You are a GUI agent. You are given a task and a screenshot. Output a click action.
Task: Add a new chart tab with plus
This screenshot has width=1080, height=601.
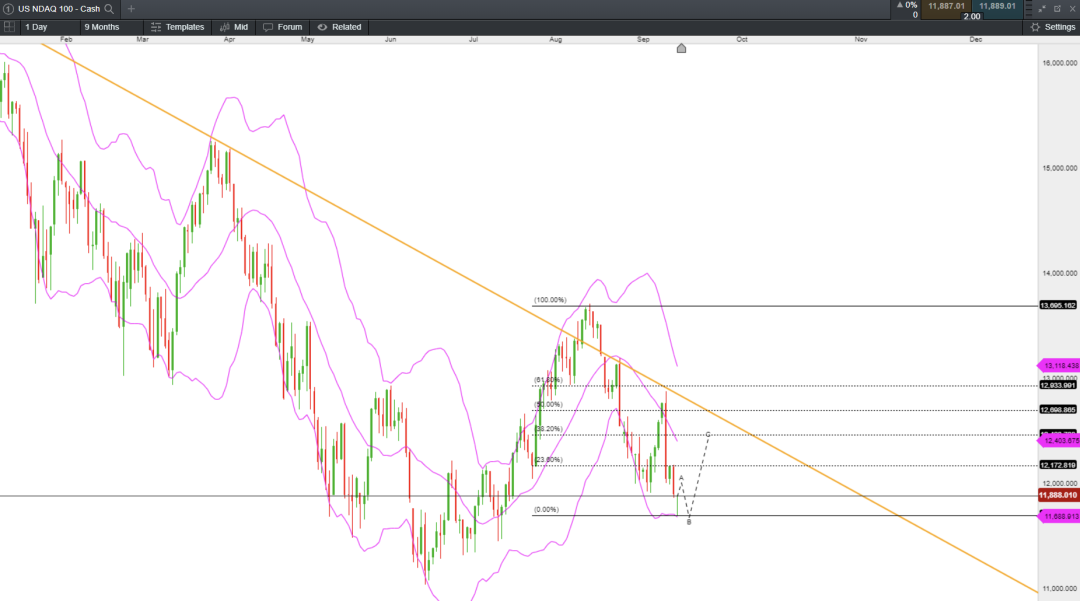(x=131, y=9)
